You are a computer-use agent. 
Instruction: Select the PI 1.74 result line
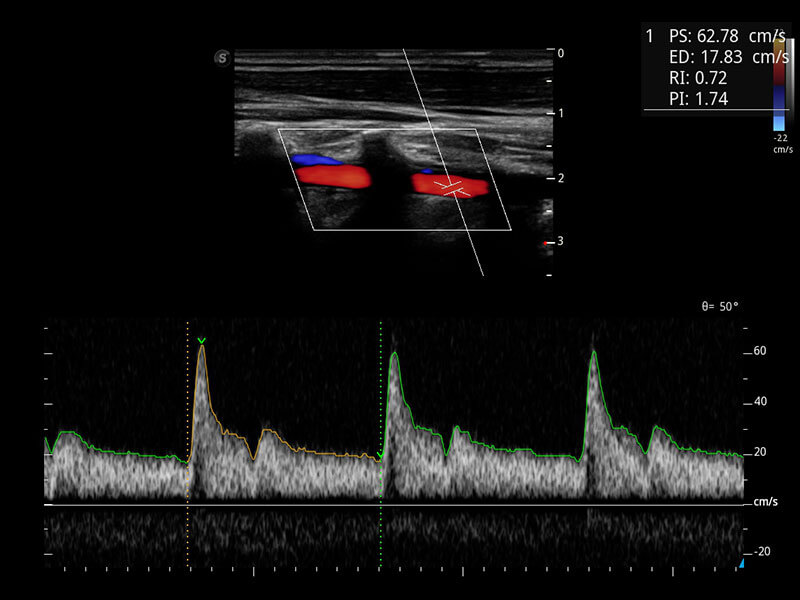[692, 97]
